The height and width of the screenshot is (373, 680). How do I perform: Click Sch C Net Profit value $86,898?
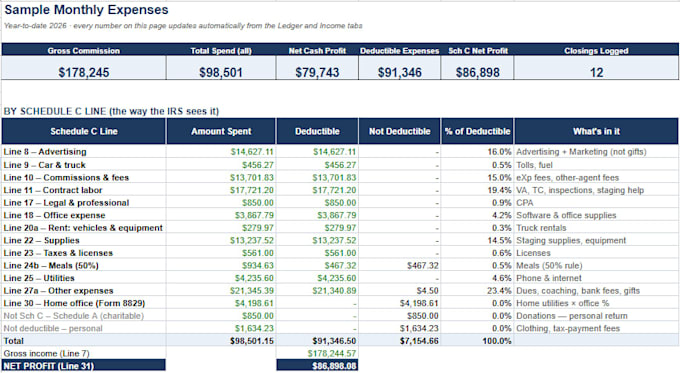[x=477, y=72]
